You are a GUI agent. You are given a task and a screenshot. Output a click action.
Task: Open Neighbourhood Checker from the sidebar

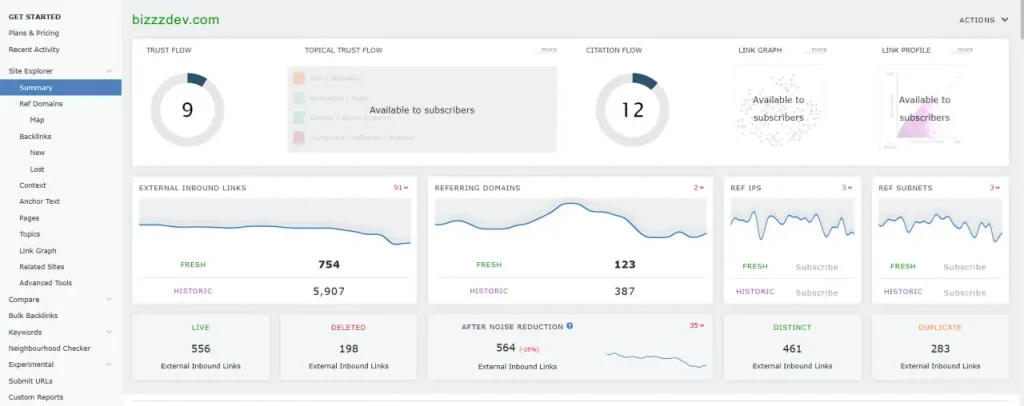pos(49,348)
